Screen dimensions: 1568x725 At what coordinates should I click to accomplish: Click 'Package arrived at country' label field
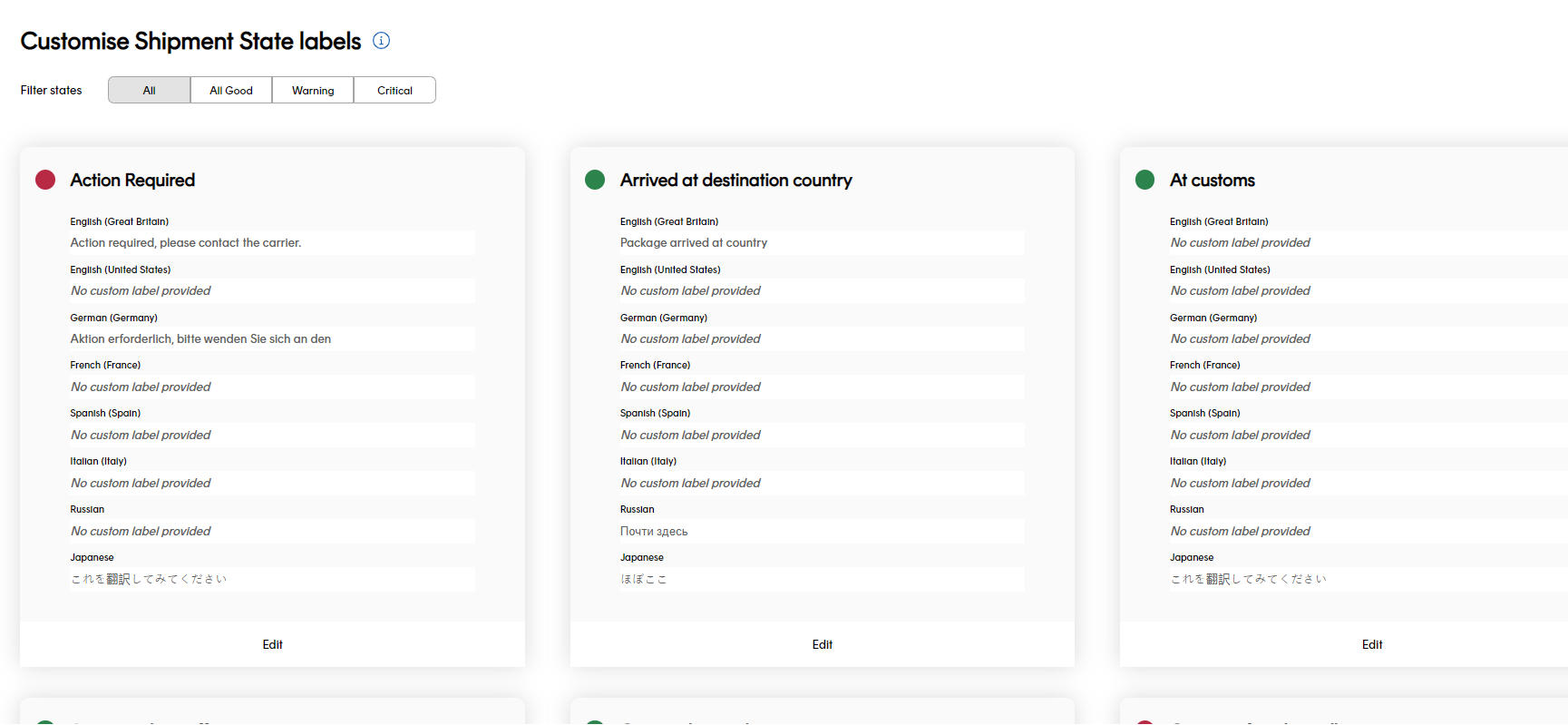click(x=822, y=243)
